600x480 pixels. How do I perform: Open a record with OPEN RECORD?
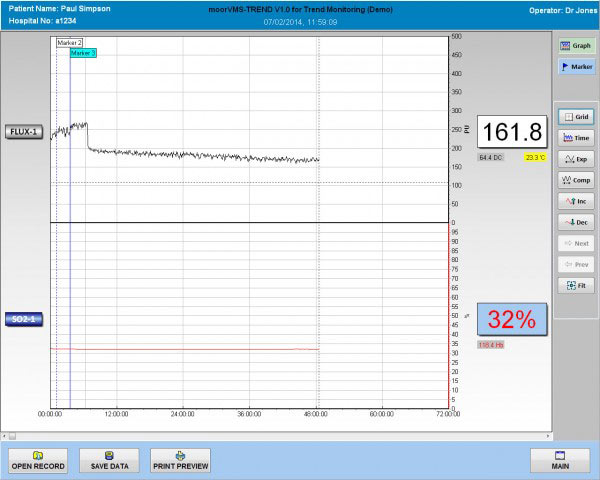click(38, 460)
